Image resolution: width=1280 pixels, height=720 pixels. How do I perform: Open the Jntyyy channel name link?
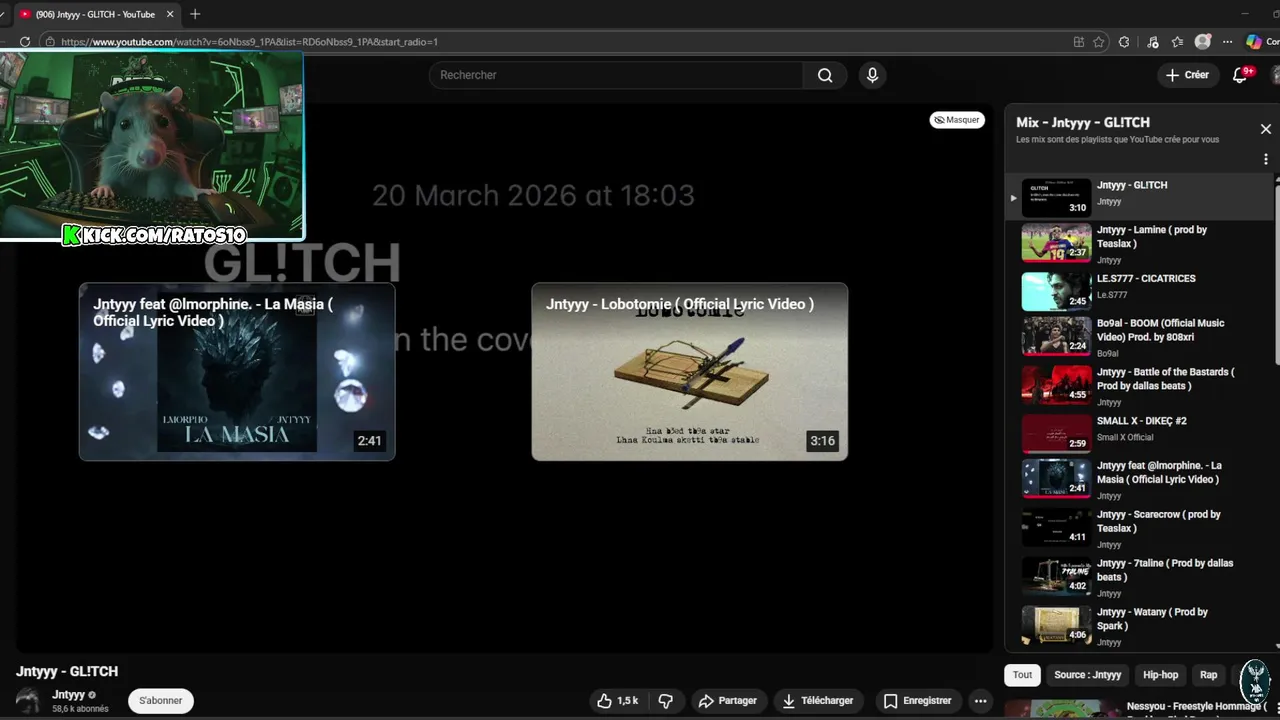click(x=69, y=695)
